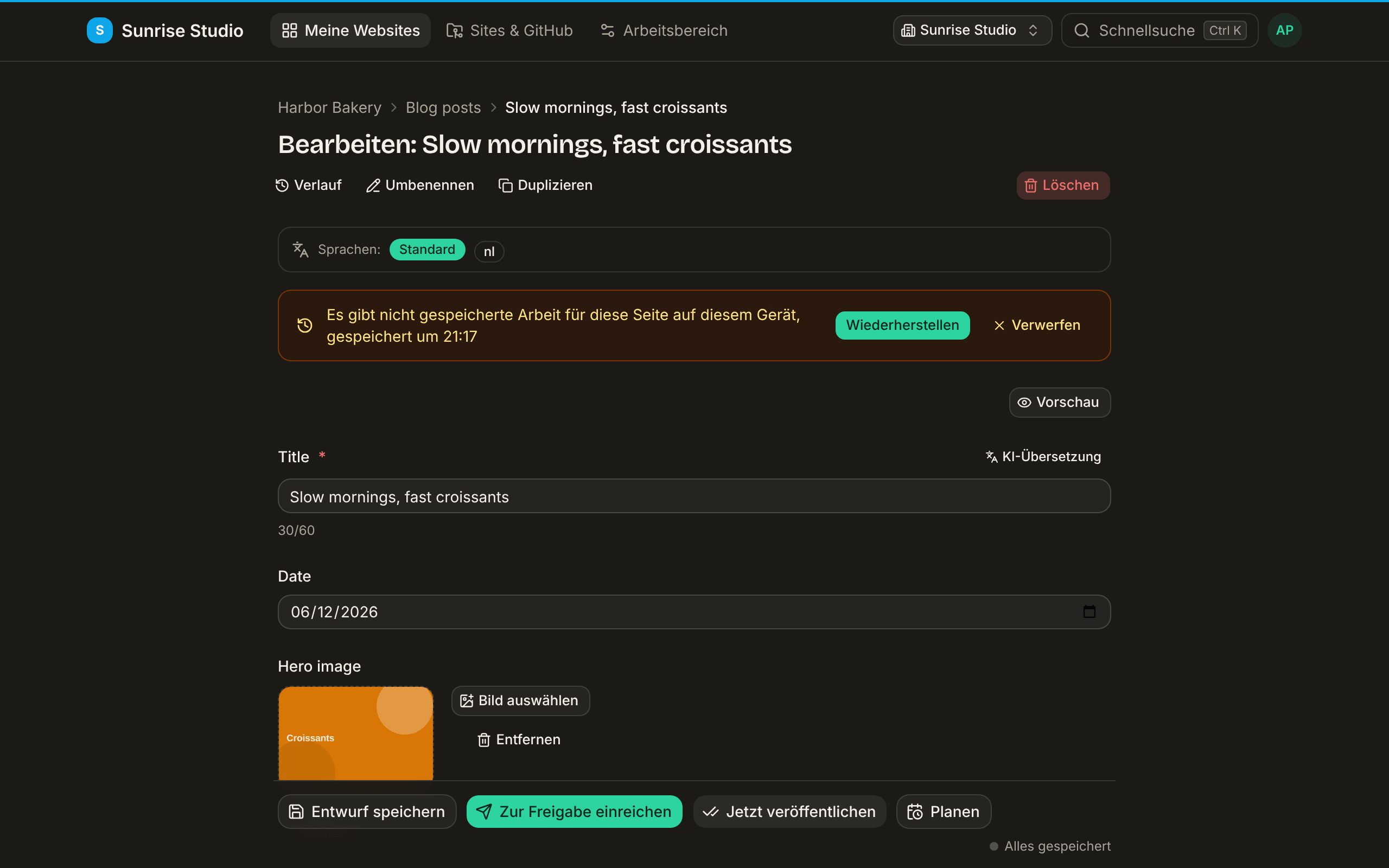Publish with Jetzt veröffentlichen

(x=790, y=812)
